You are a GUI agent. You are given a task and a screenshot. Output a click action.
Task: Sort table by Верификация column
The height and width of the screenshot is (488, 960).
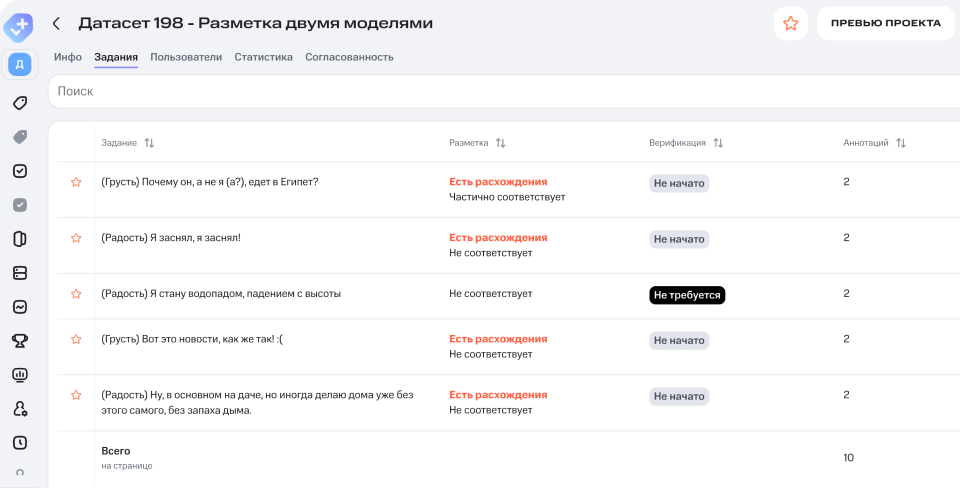click(718, 143)
